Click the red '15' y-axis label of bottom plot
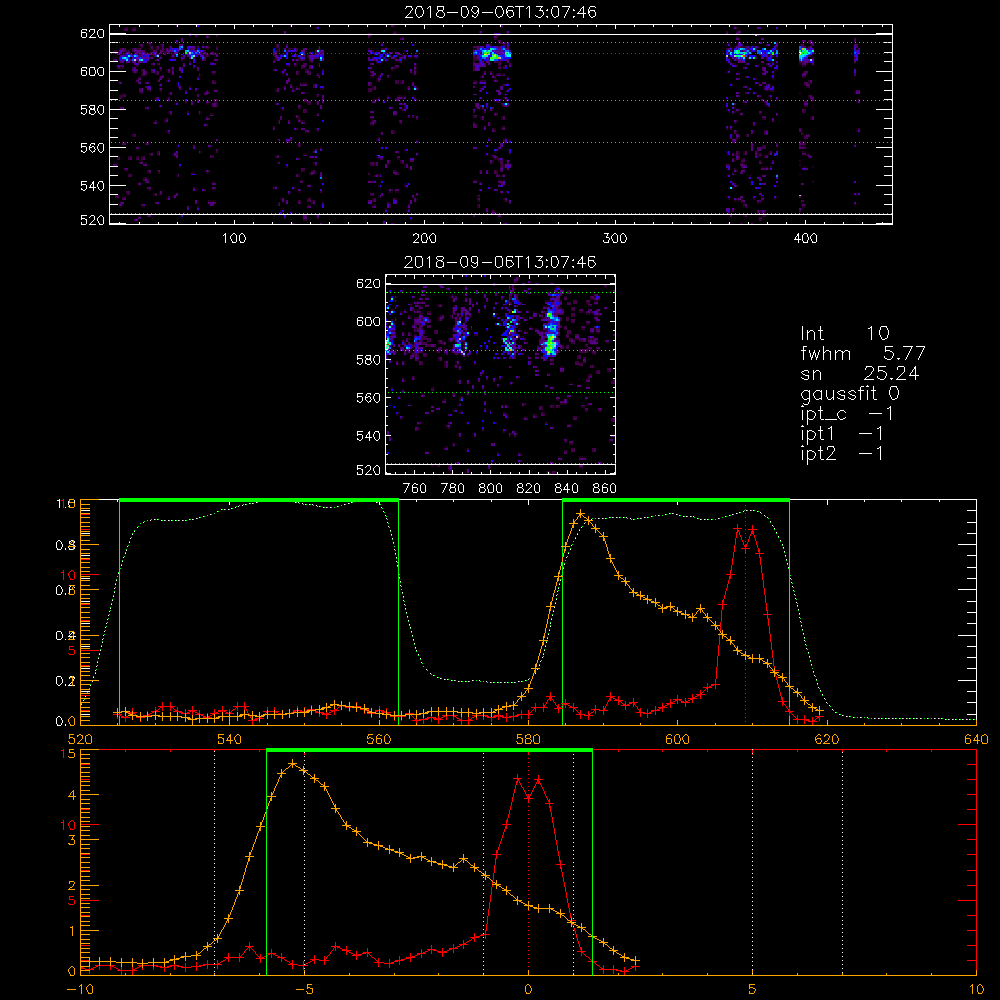 pos(68,754)
